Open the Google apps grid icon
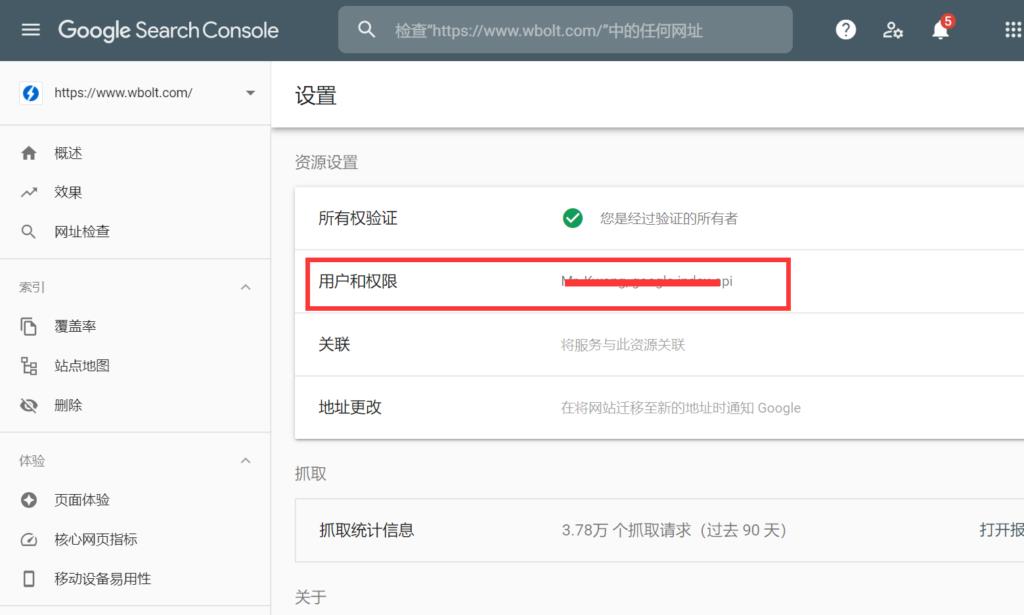 pos(1014,29)
